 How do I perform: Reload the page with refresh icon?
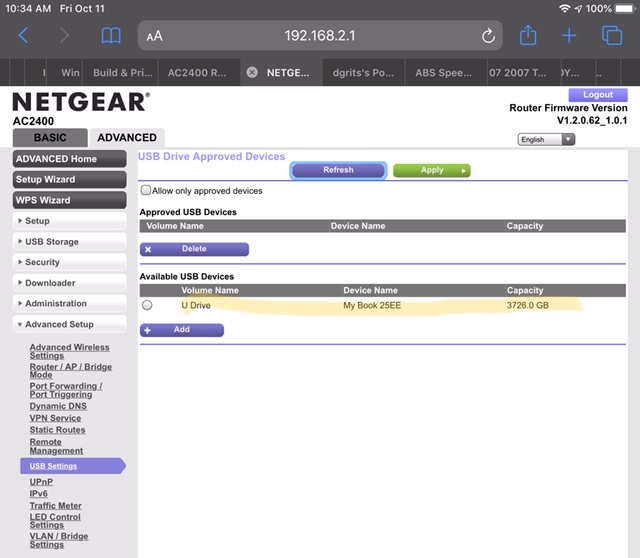pyautogui.click(x=488, y=36)
